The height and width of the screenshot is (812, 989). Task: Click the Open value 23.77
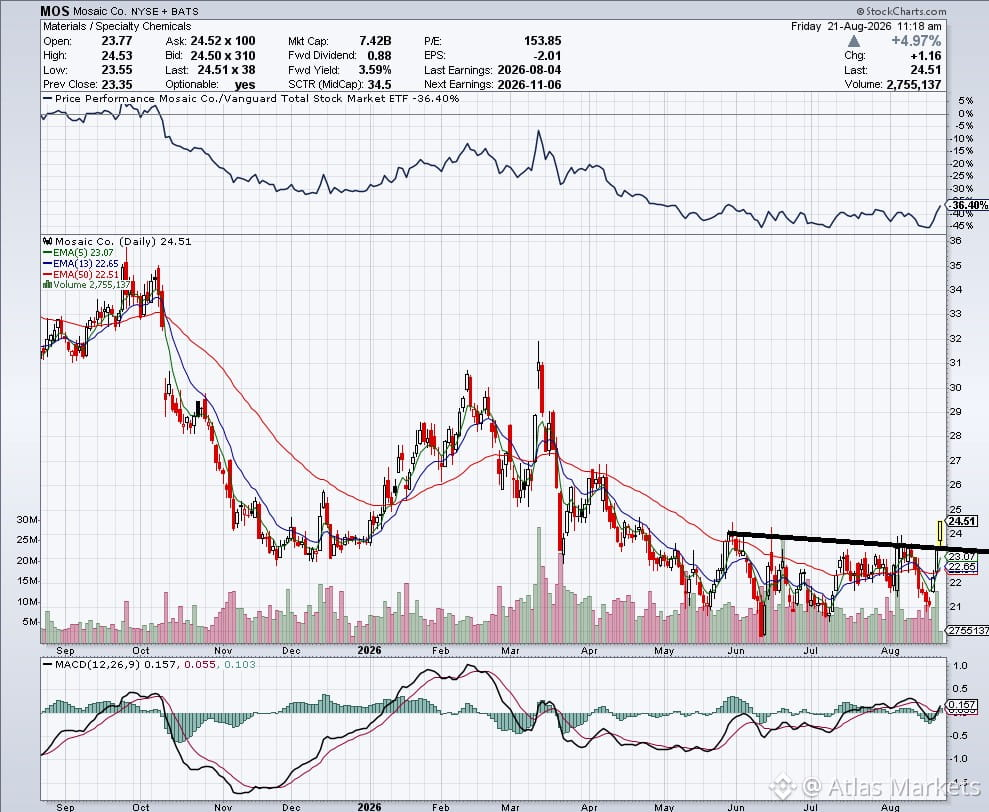(x=117, y=41)
